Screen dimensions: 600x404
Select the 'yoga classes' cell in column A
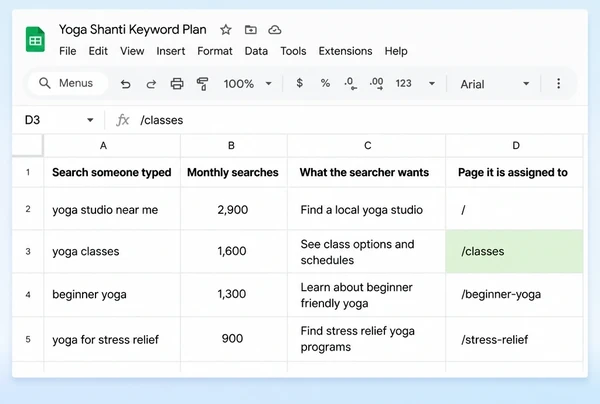112,251
